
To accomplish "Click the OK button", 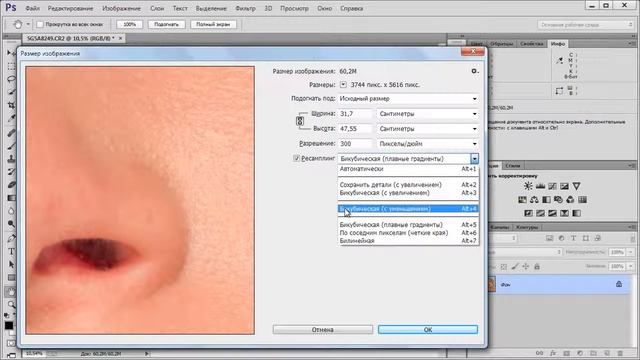I will coord(428,329).
